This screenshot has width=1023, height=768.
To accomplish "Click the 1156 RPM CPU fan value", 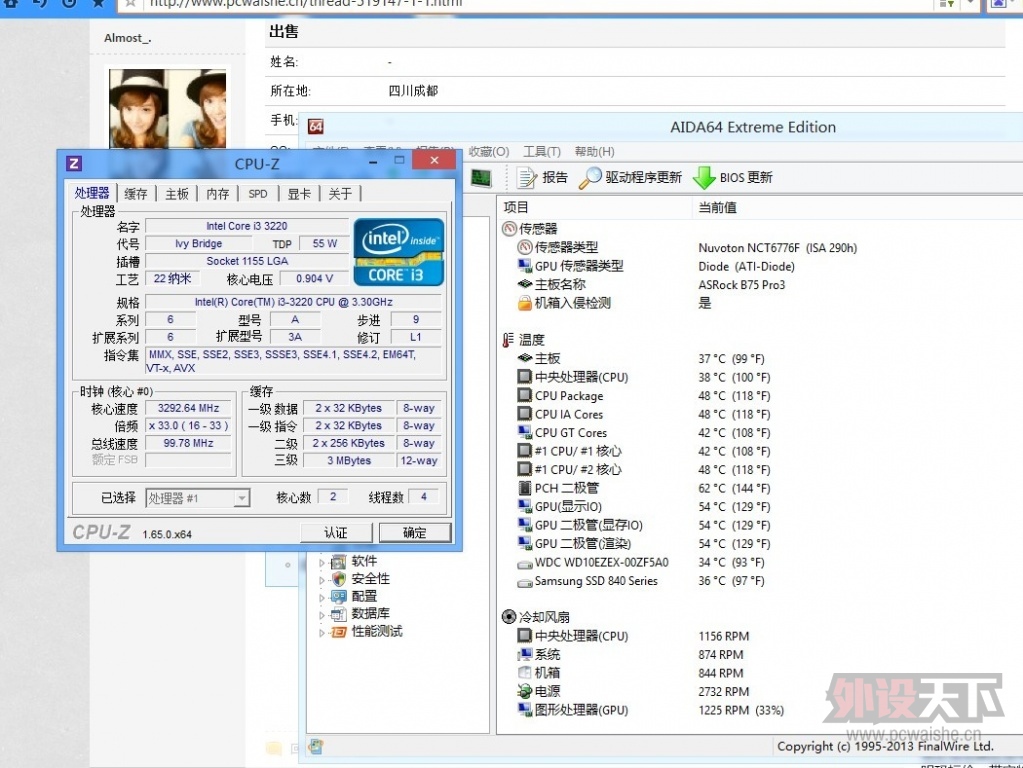I will click(724, 636).
